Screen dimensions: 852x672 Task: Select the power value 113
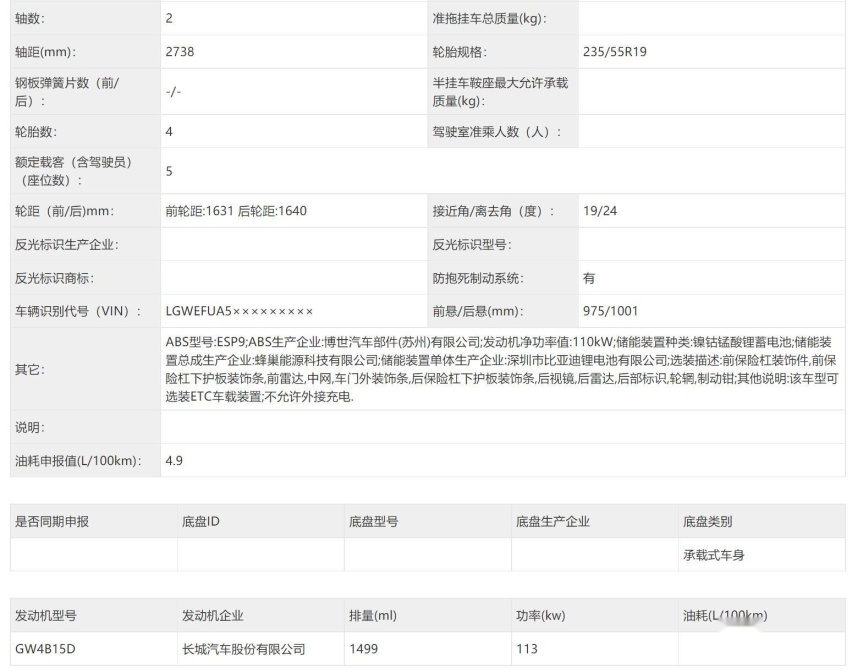tap(527, 649)
